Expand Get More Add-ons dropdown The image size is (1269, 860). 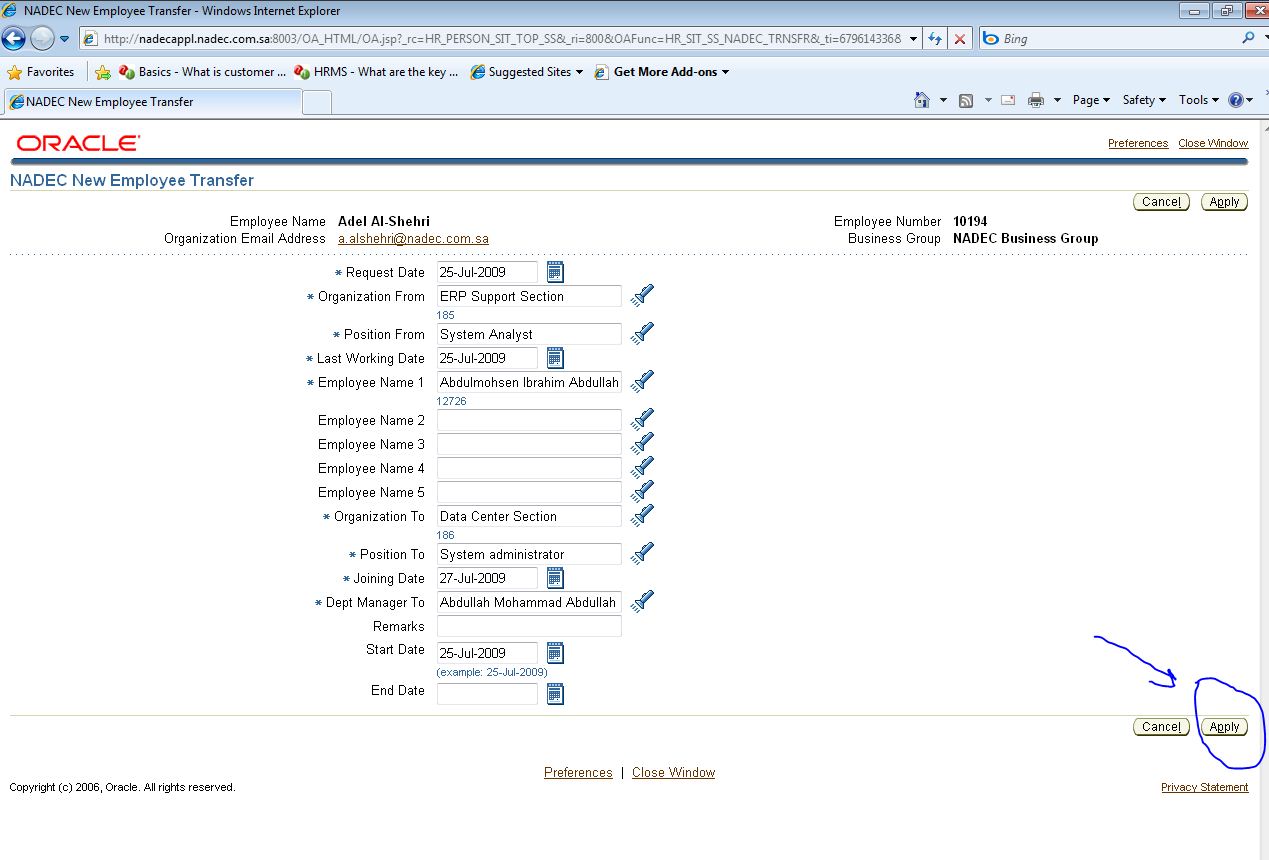(725, 72)
